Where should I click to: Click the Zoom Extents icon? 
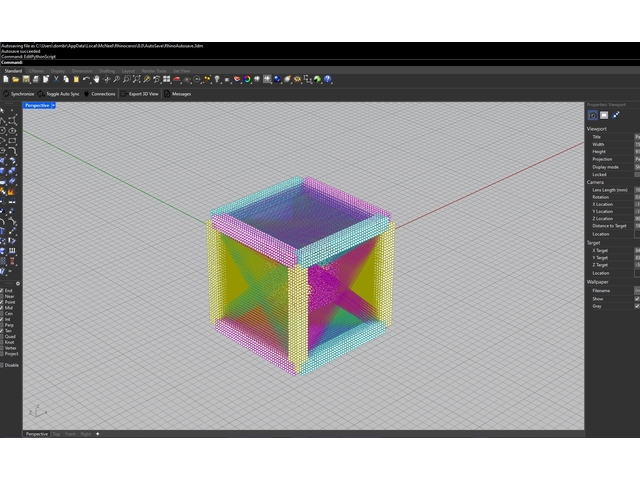136,79
